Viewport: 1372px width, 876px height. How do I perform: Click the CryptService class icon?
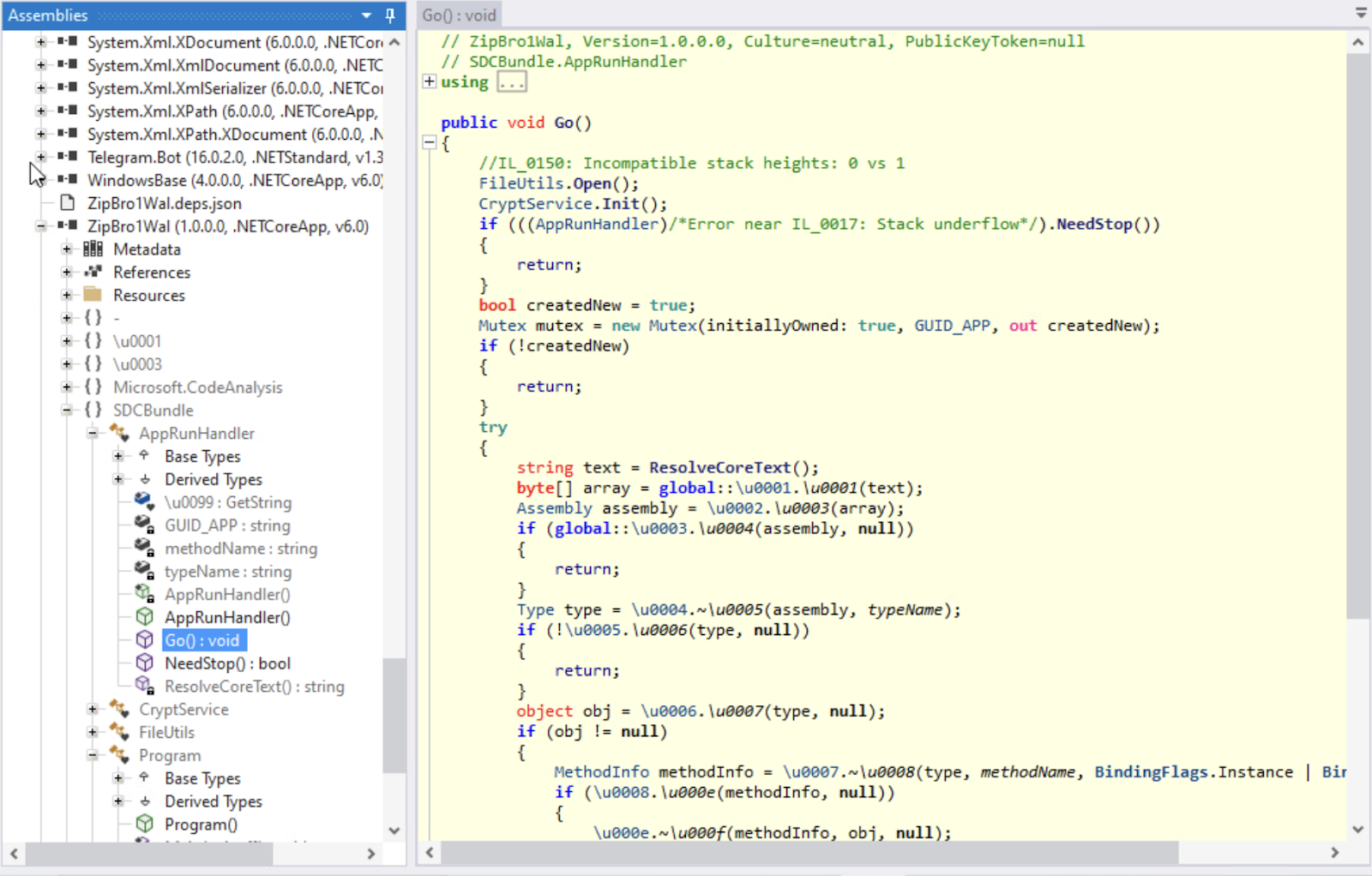tap(119, 710)
